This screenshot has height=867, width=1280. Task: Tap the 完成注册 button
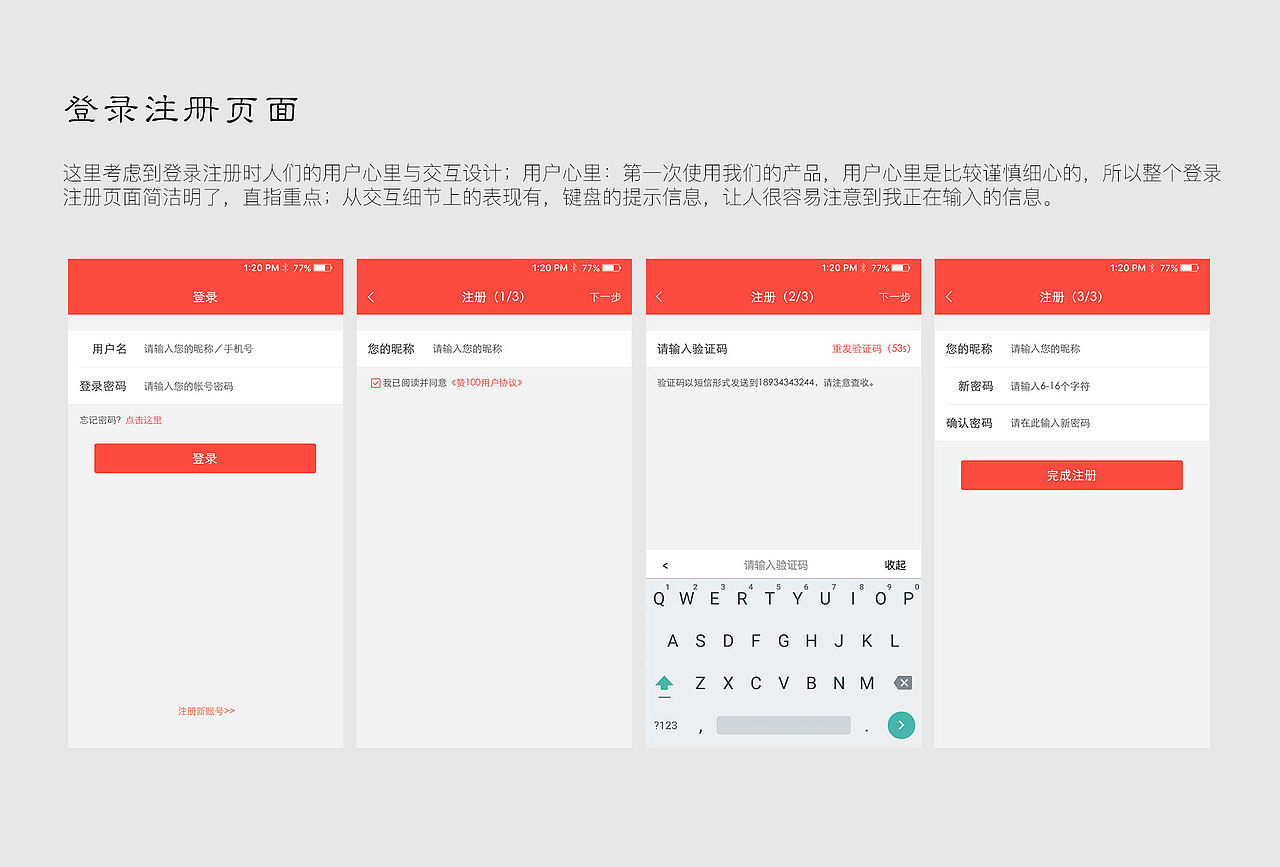point(1072,475)
